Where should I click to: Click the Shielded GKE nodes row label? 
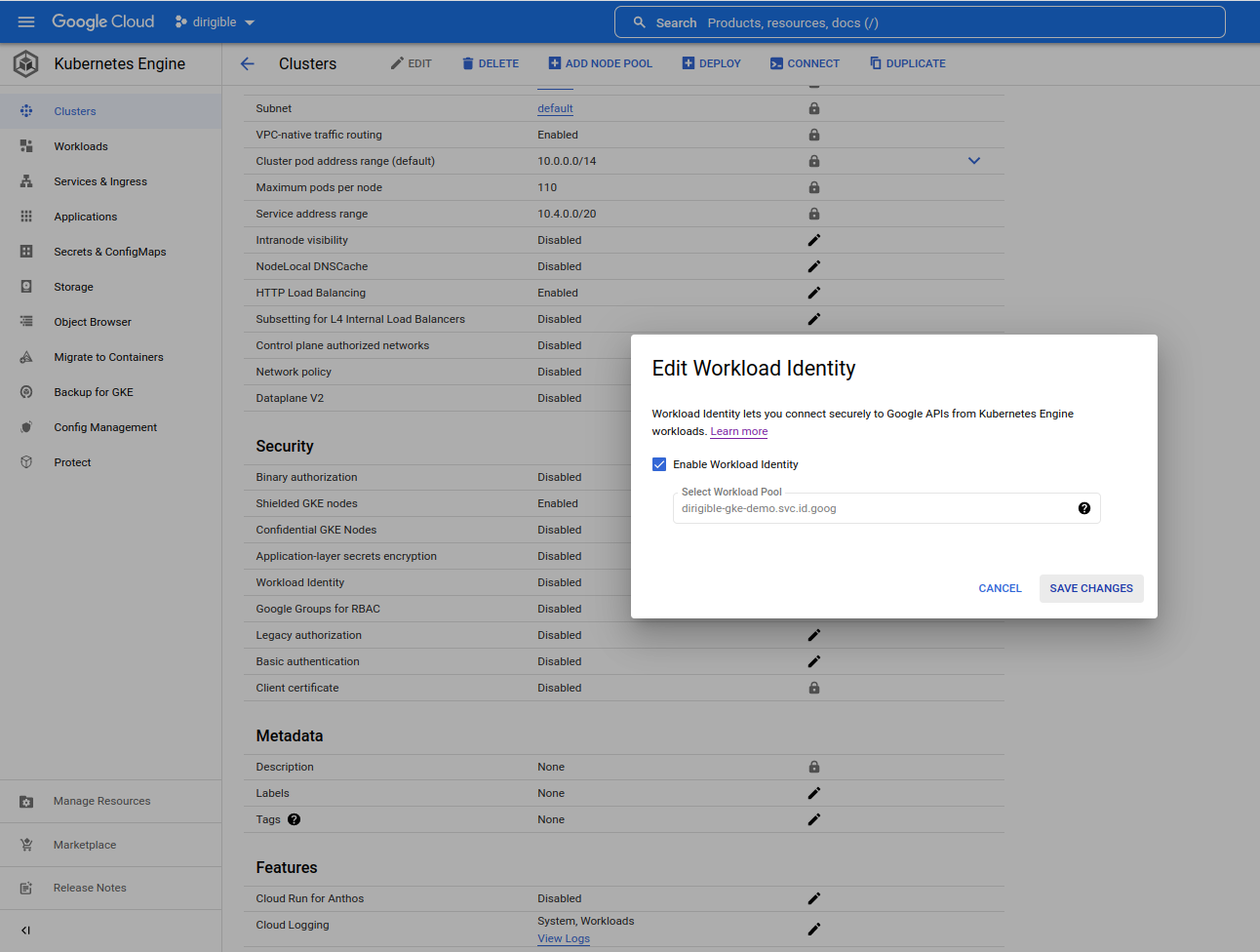pos(307,503)
